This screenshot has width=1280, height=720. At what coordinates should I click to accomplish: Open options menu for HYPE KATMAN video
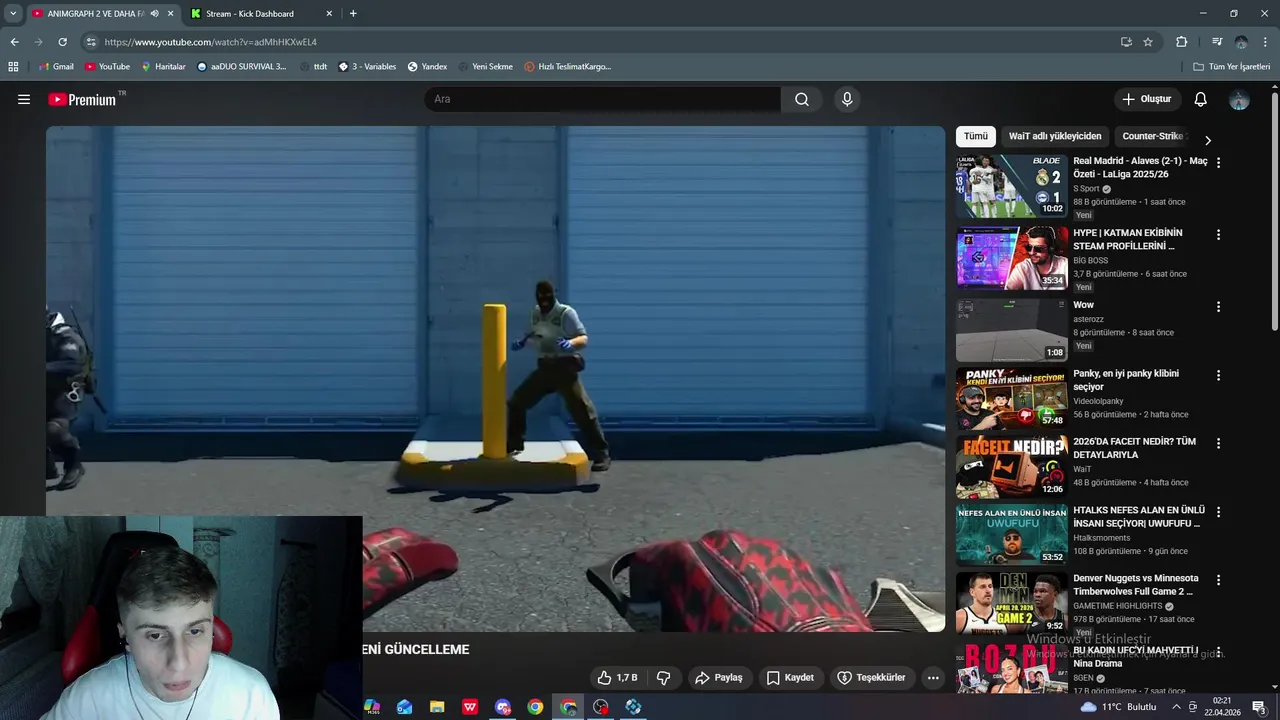1218,235
